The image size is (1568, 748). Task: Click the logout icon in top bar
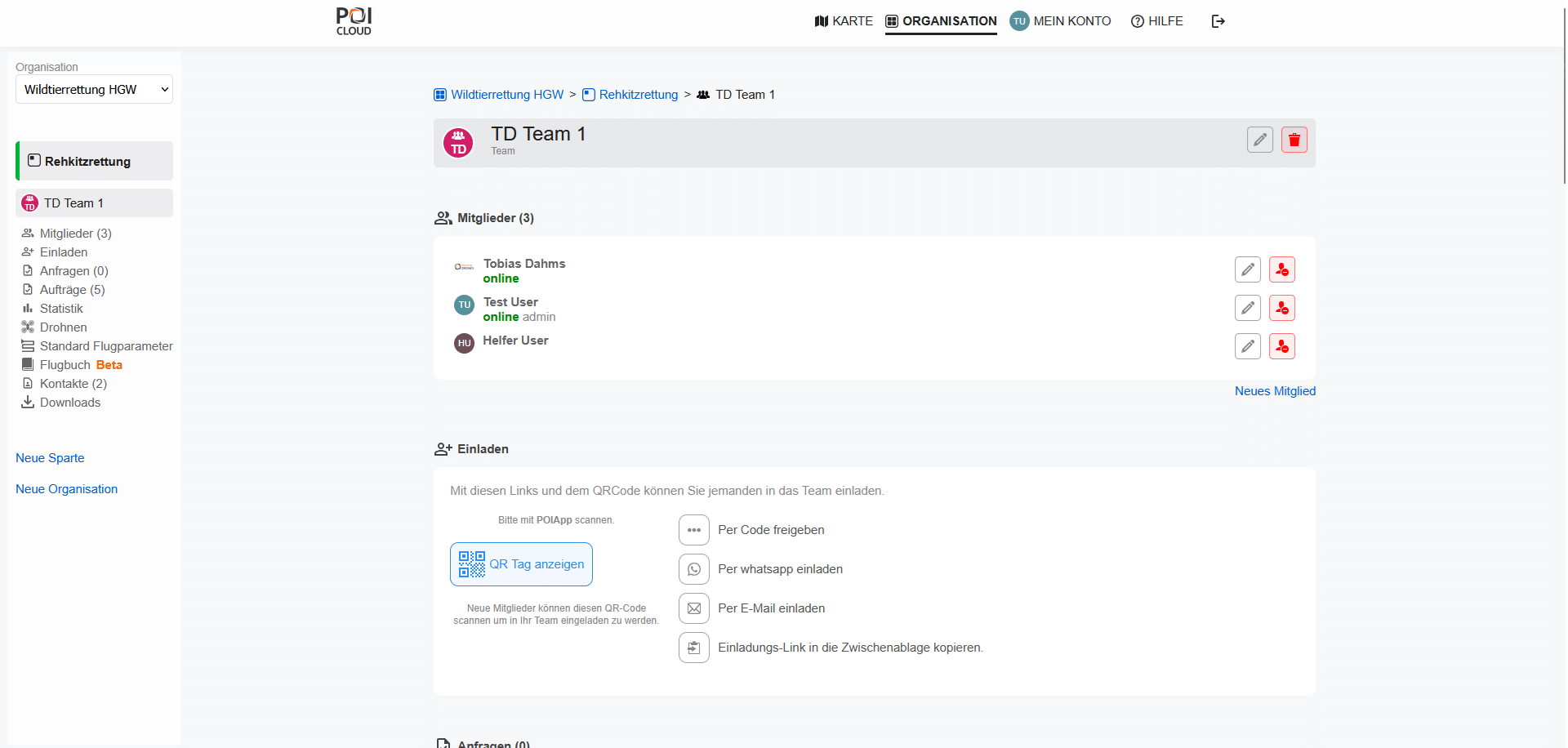(1218, 21)
